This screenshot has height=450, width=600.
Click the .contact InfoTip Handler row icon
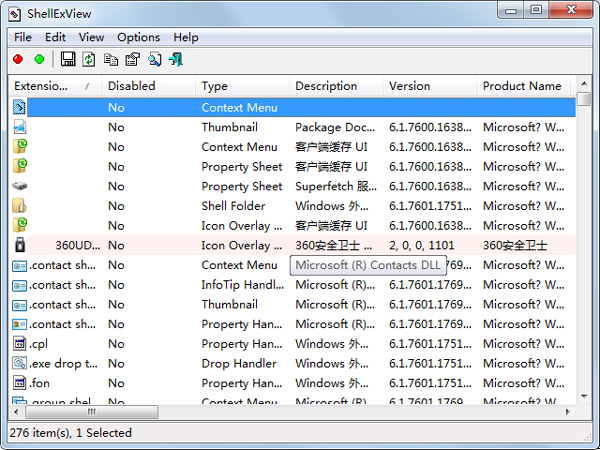point(19,285)
